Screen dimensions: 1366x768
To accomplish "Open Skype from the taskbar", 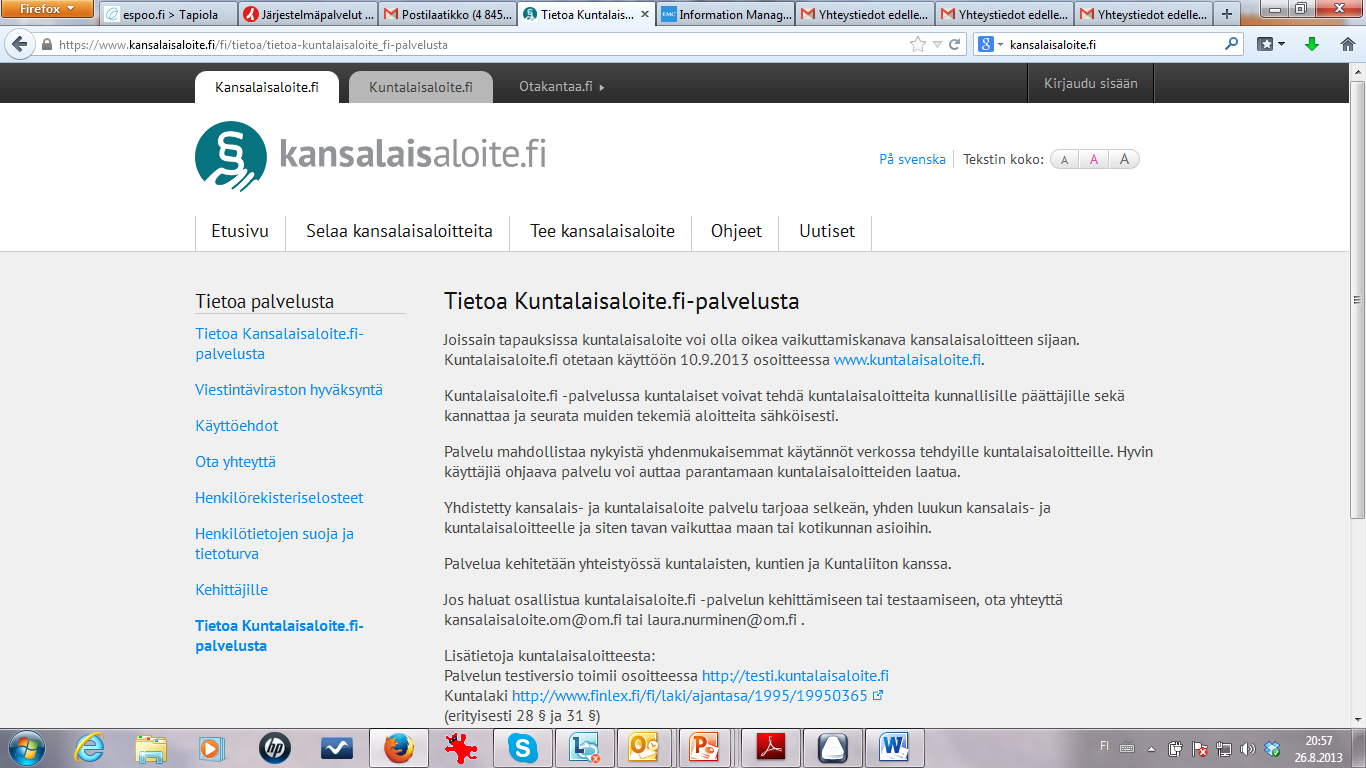I will [x=521, y=747].
